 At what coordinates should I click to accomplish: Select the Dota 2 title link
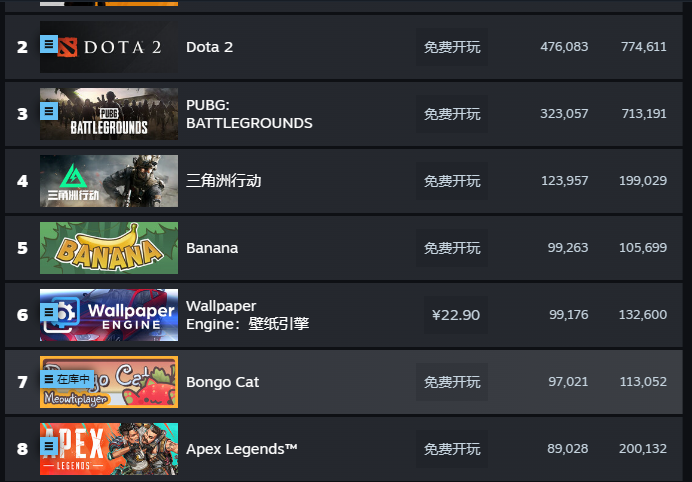pos(209,47)
